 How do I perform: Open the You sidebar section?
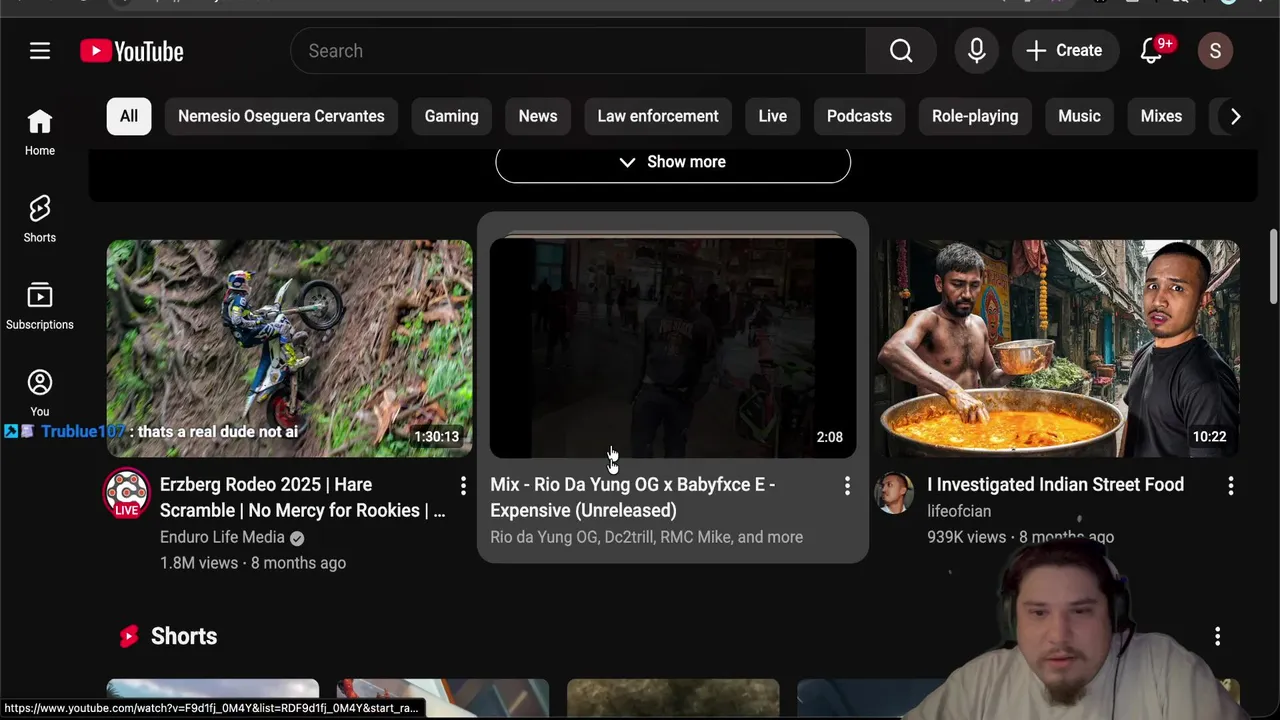40,394
